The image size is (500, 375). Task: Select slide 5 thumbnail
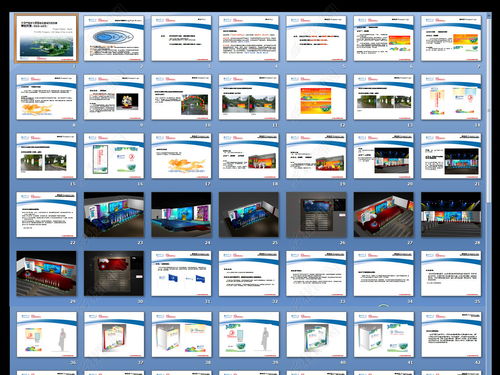[x=316, y=38]
